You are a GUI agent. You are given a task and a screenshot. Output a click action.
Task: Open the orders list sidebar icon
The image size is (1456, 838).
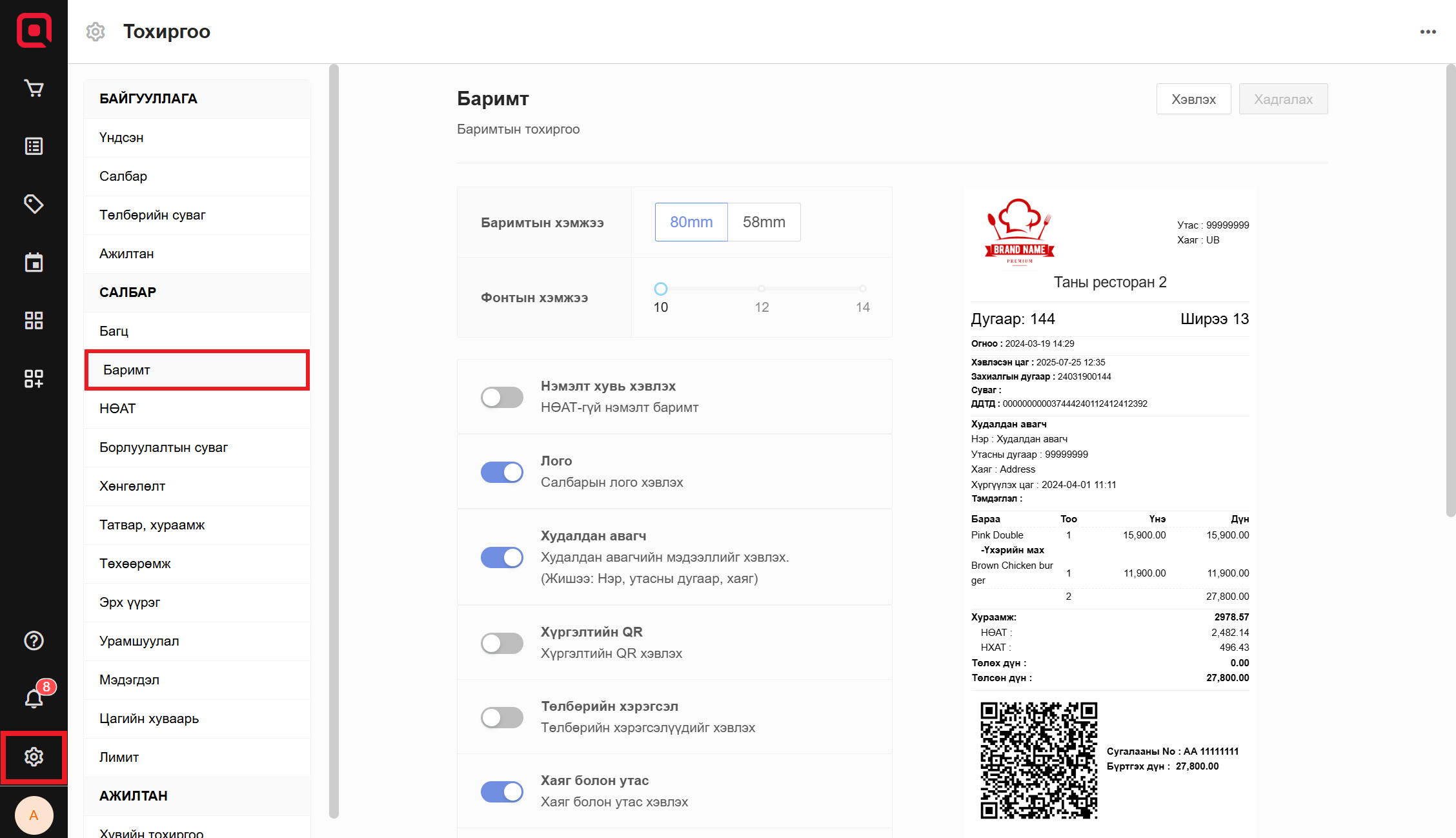(x=34, y=147)
